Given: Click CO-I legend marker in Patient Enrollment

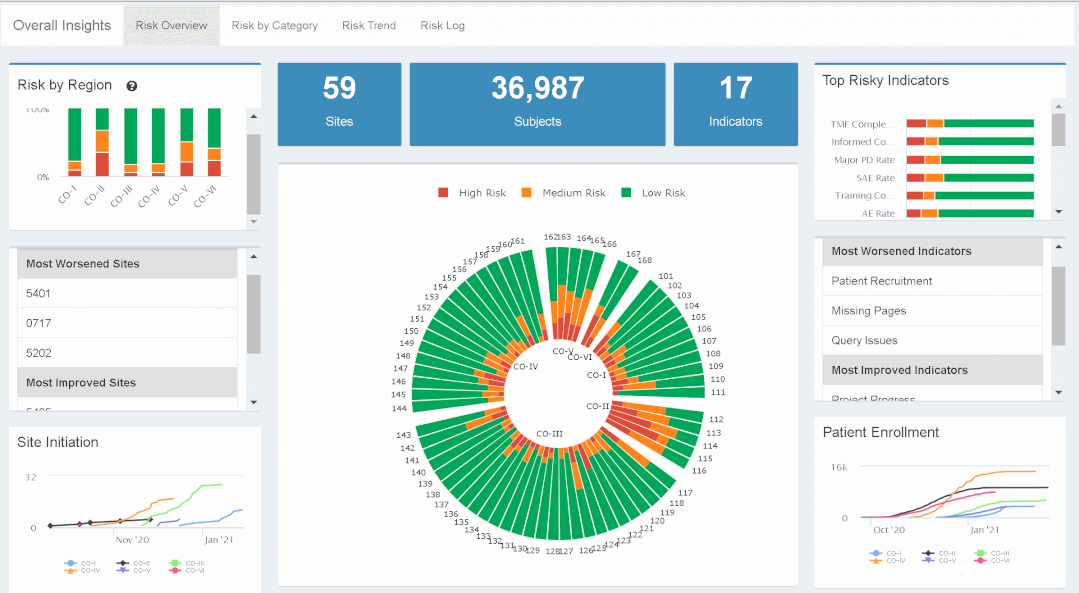Looking at the screenshot, I should (x=877, y=553).
